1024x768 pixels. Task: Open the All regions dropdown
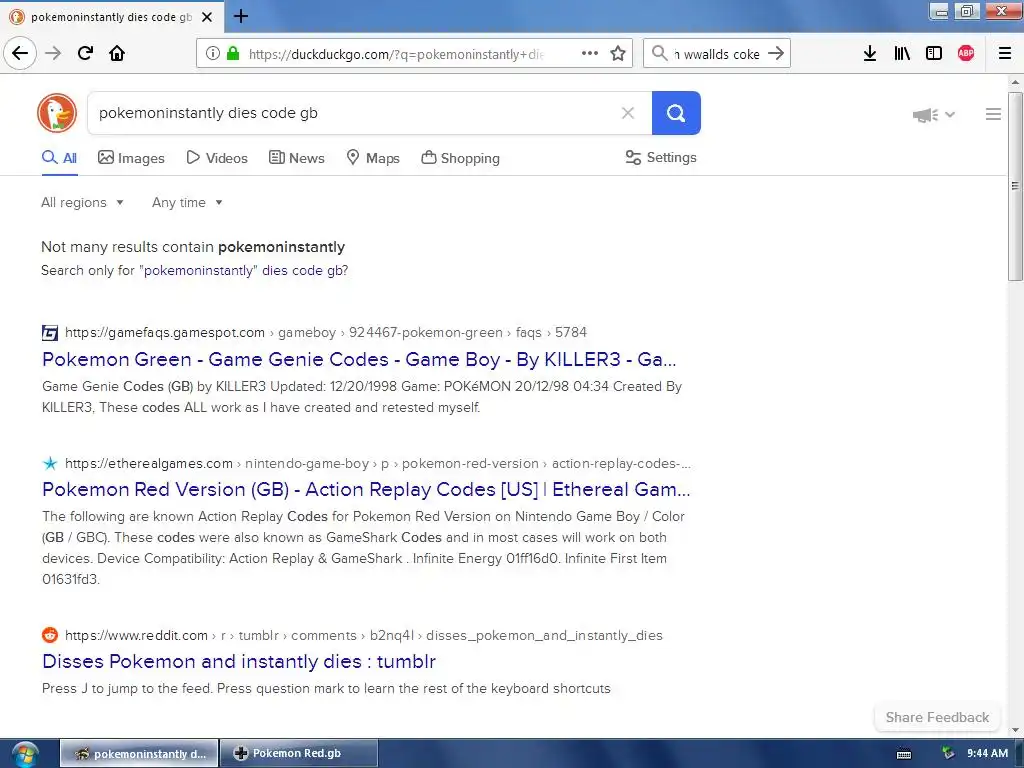click(82, 202)
